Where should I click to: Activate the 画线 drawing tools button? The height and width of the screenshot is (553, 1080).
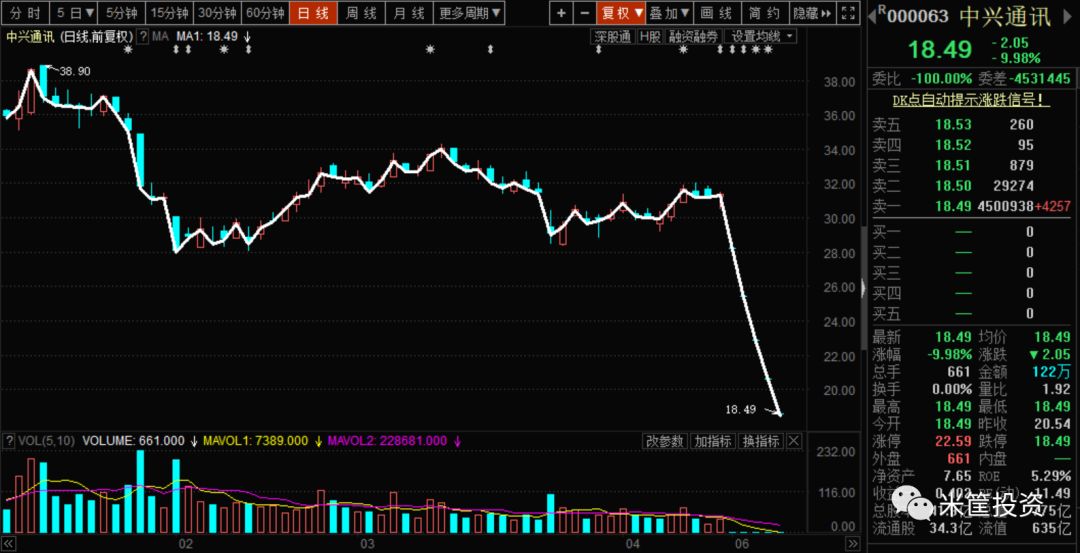[717, 12]
